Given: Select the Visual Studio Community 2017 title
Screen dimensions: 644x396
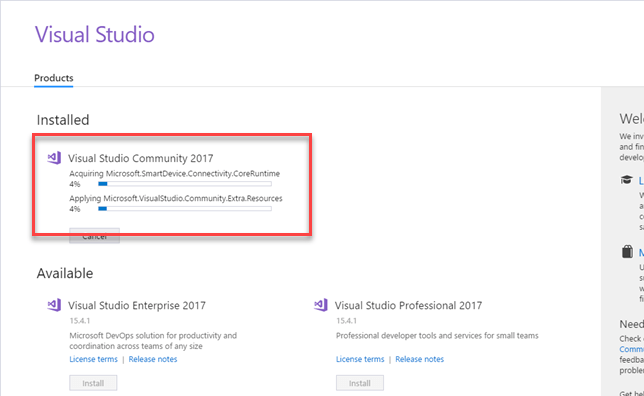Looking at the screenshot, I should [x=140, y=159].
